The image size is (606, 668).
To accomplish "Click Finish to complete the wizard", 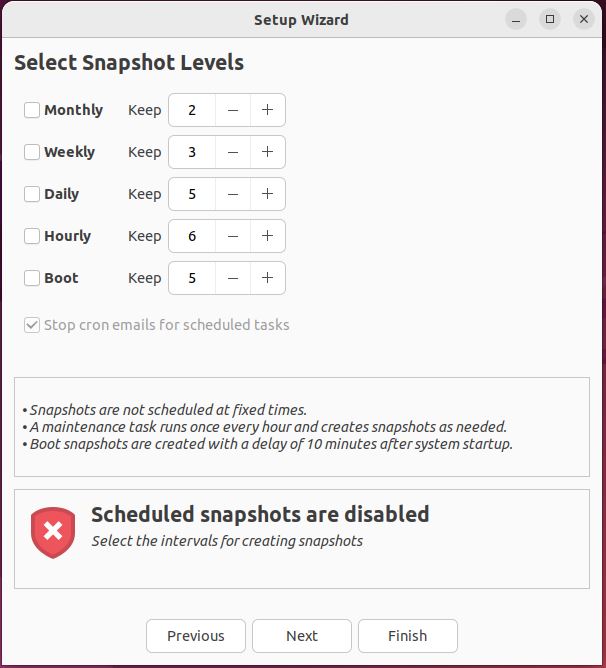I will click(408, 636).
